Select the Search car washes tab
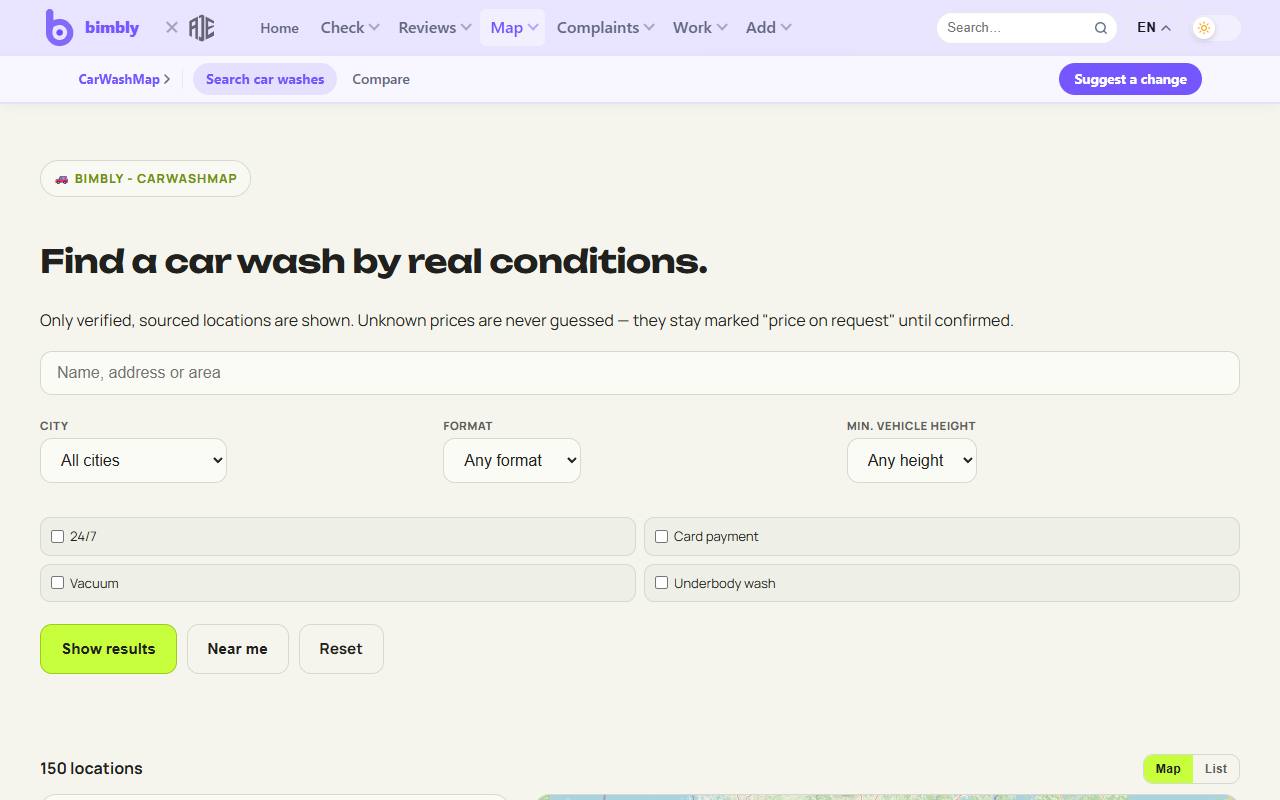Viewport: 1280px width, 800px height. pos(265,79)
